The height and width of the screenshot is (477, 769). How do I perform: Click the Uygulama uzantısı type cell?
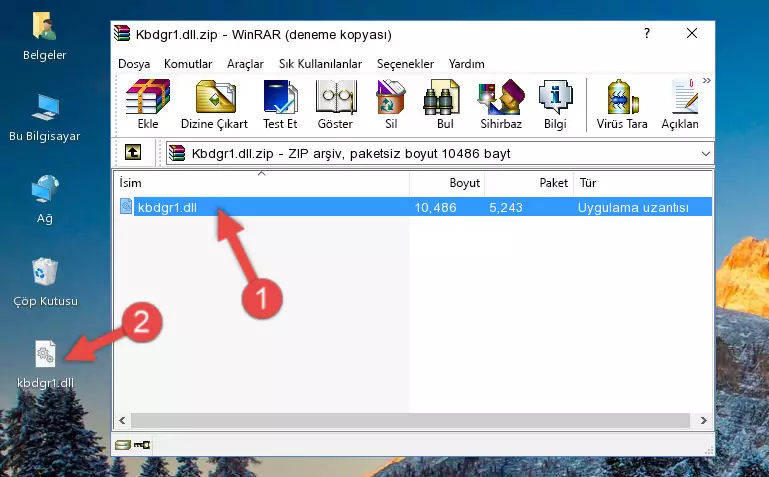click(633, 207)
